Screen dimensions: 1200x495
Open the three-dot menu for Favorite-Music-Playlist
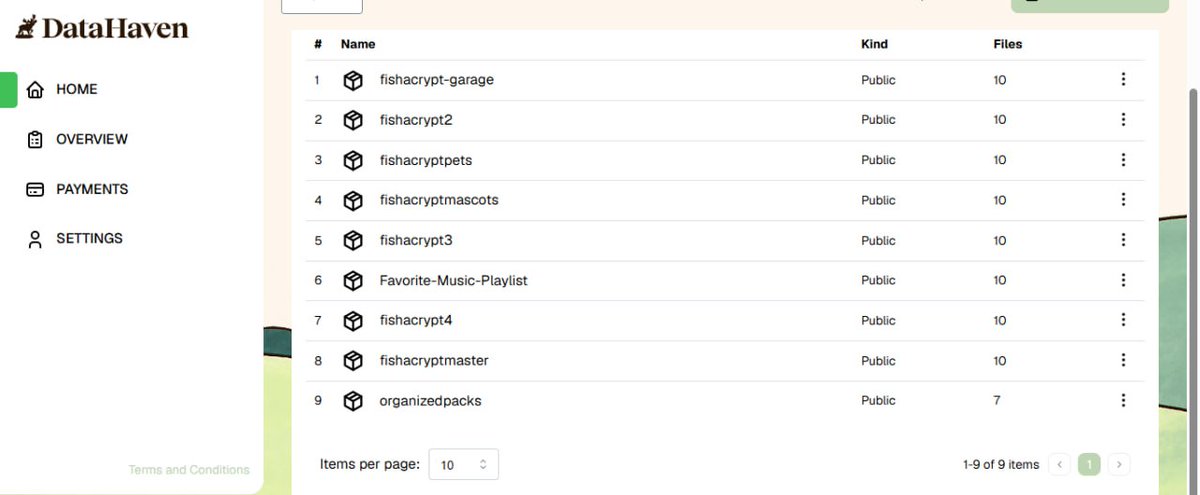1123,280
